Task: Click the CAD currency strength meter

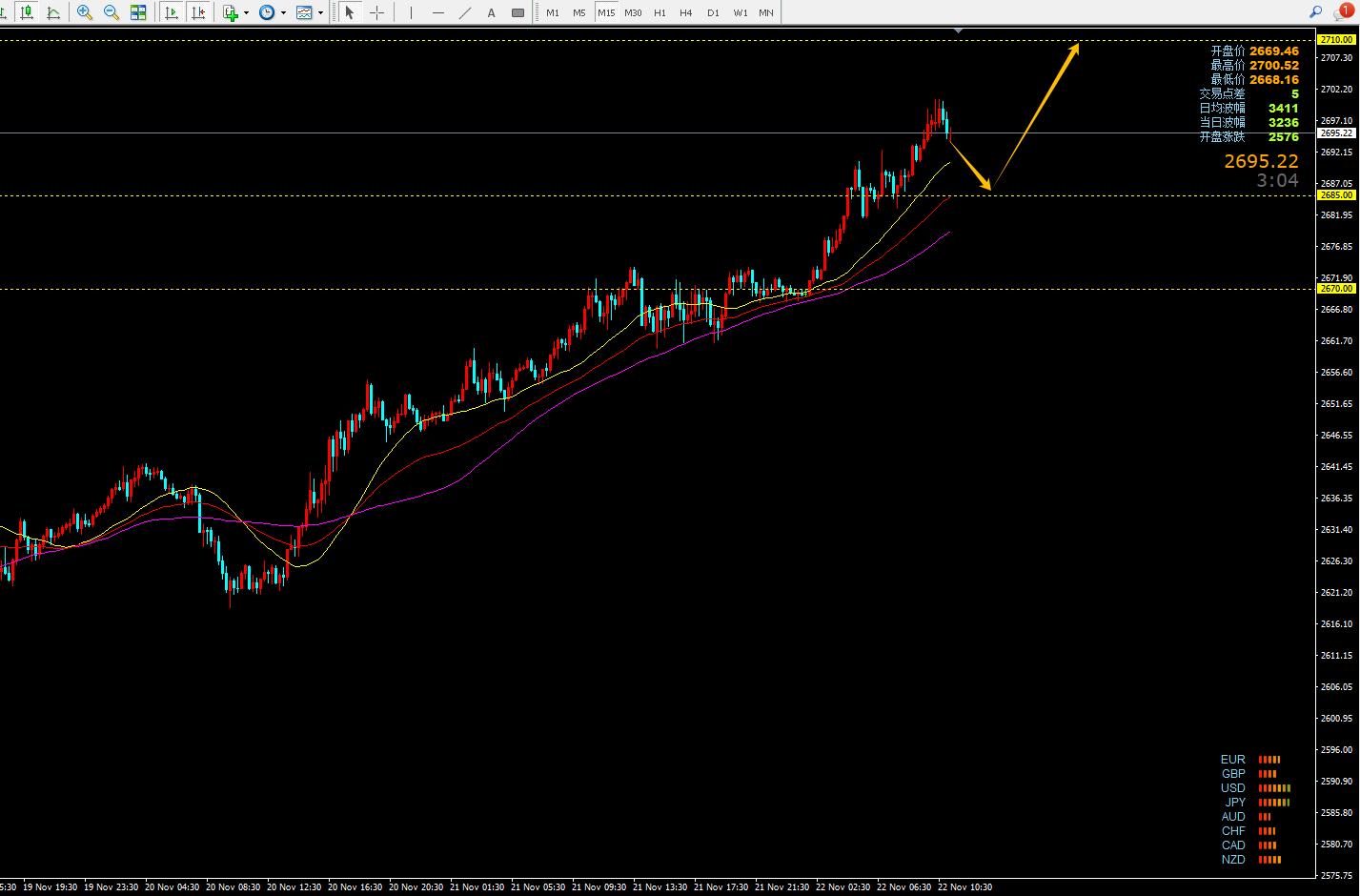Action: (1268, 845)
